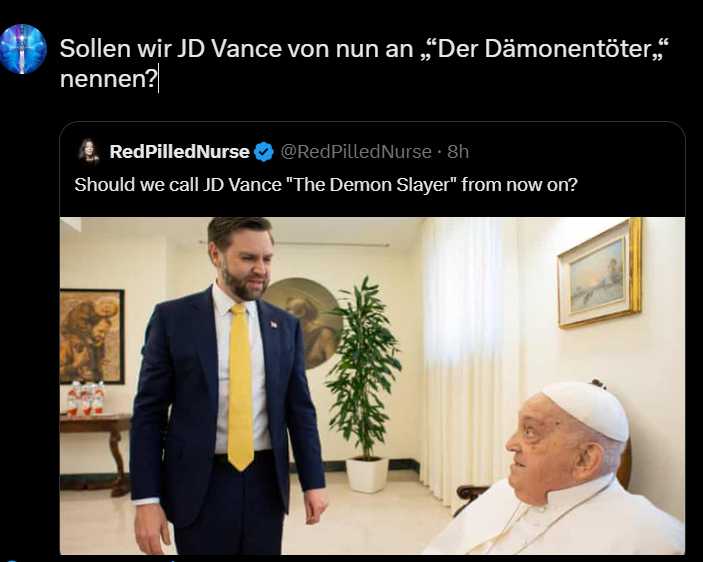This screenshot has height=562, width=703.
Task: Click RedPilledNurse's small profile picture
Action: pyautogui.click(x=88, y=151)
